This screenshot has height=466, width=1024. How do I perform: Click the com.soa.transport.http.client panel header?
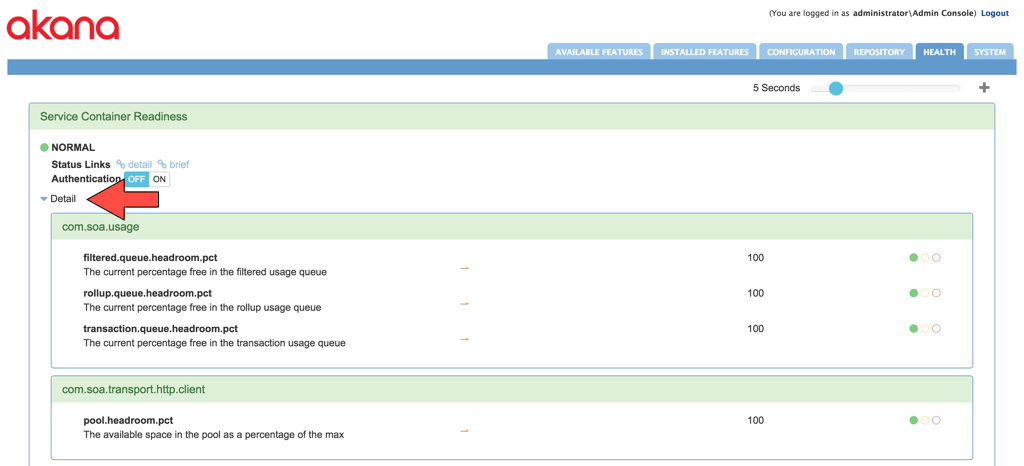(512, 390)
